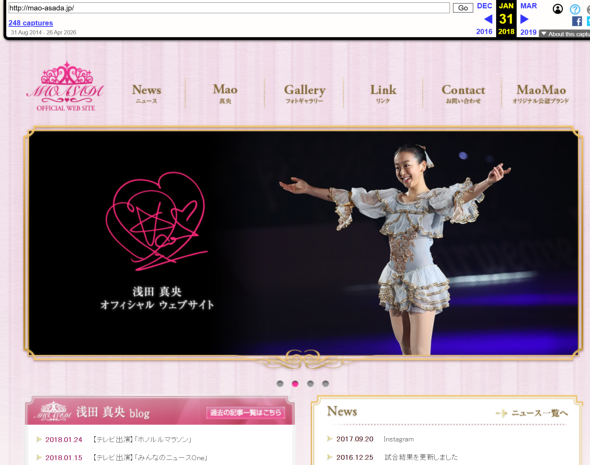Viewport: 590px width, 465px height.
Task: Expand the About this capture dropdown
Action: [565, 34]
